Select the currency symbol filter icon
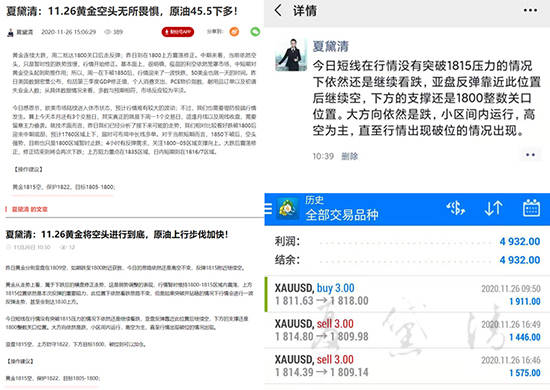 [x=455, y=208]
